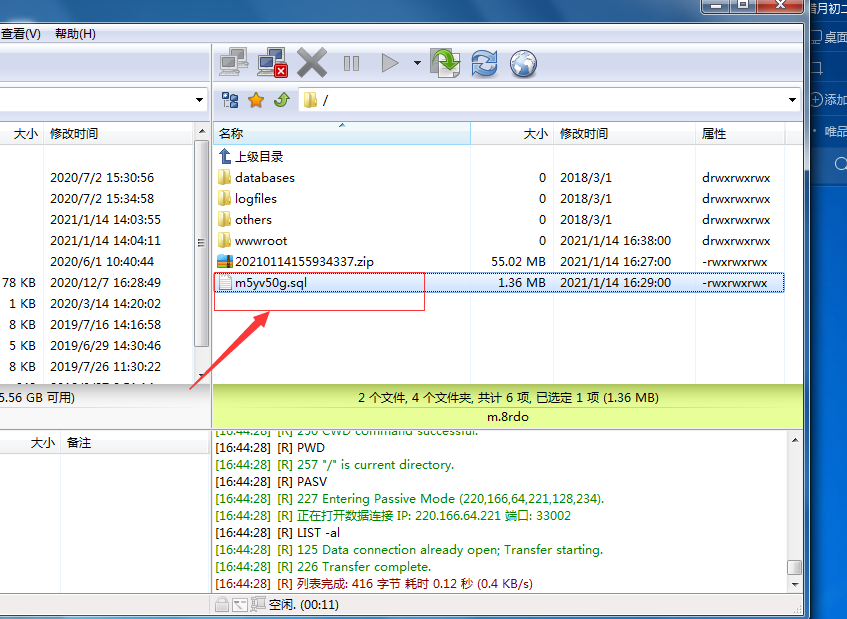Open dropdown arrow next to play button
847x619 pixels.
[x=416, y=64]
